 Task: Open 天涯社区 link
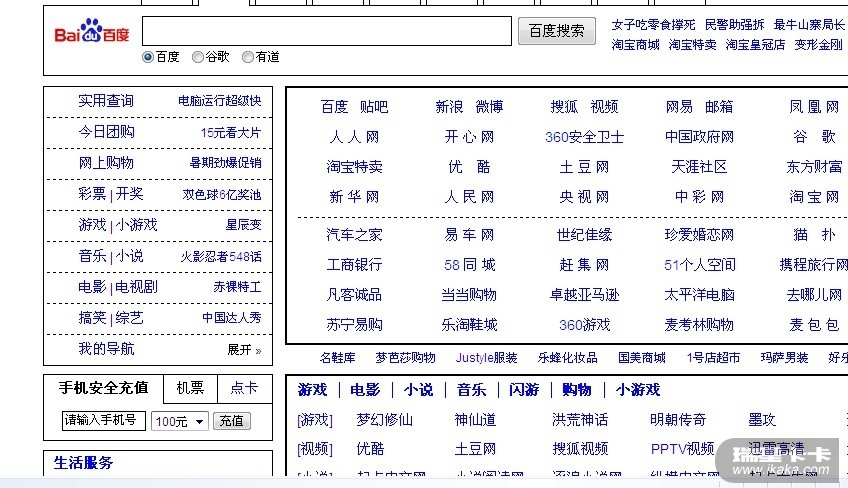(x=699, y=167)
